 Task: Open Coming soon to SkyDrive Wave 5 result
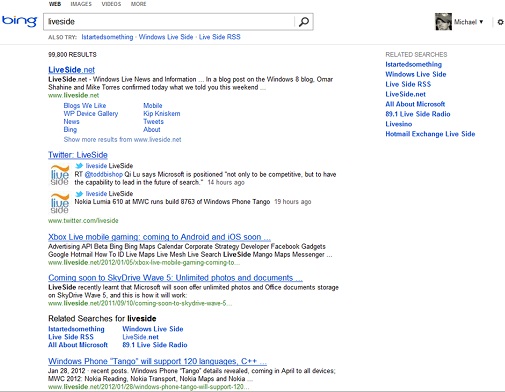click(175, 278)
